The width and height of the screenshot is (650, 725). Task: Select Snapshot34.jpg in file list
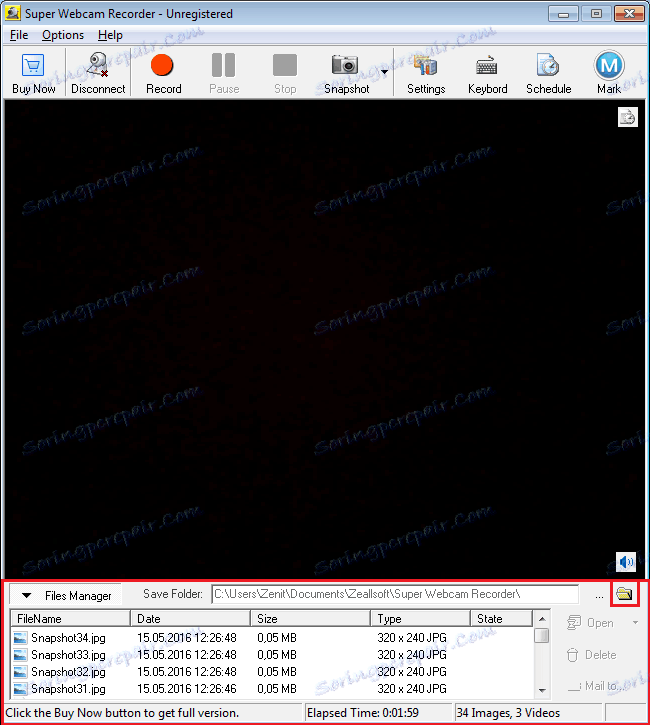click(x=68, y=638)
